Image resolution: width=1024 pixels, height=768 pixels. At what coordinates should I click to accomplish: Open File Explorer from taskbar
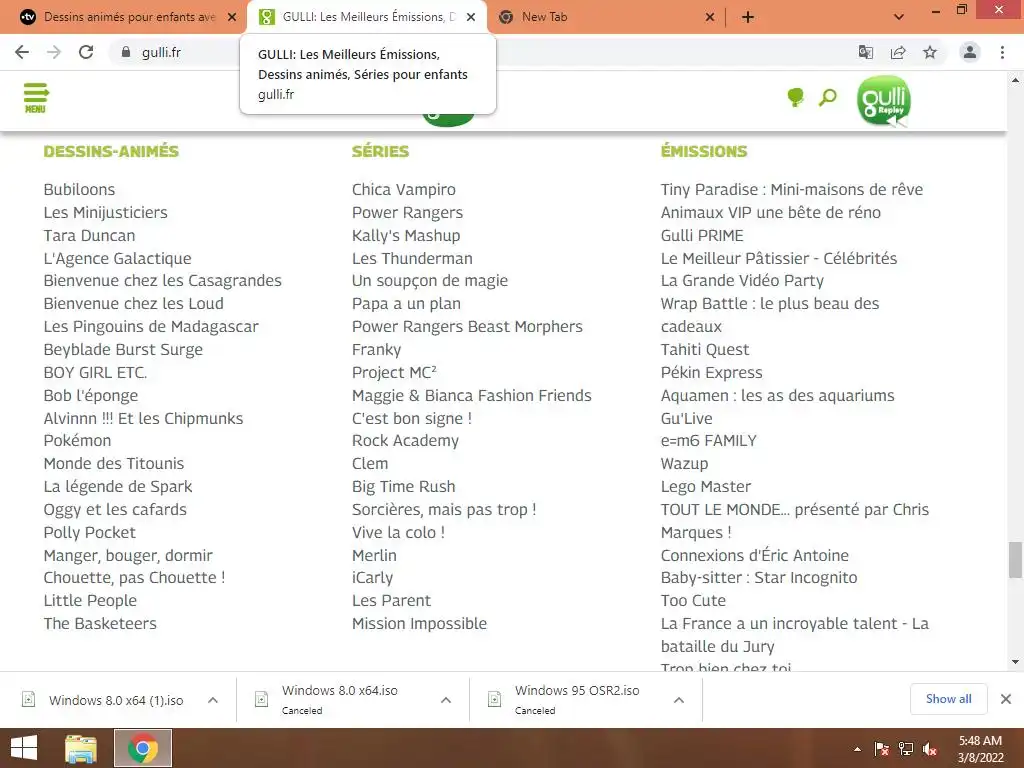pos(81,748)
